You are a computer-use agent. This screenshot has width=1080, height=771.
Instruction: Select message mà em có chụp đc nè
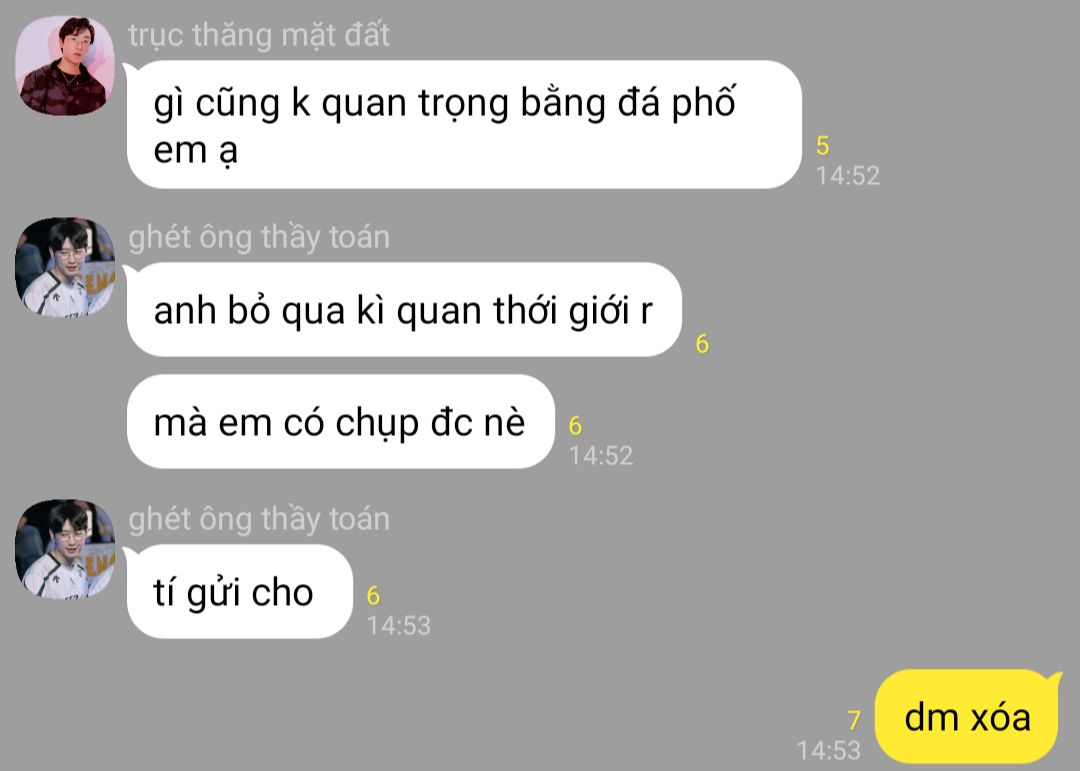341,422
